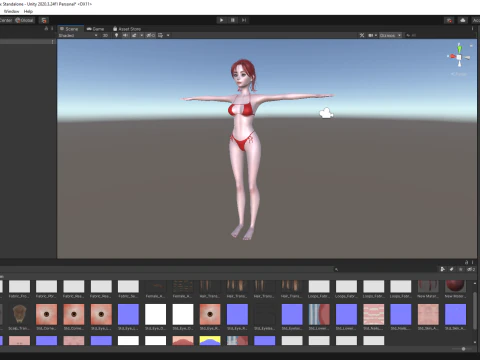Open the Window menu

(x=11, y=11)
